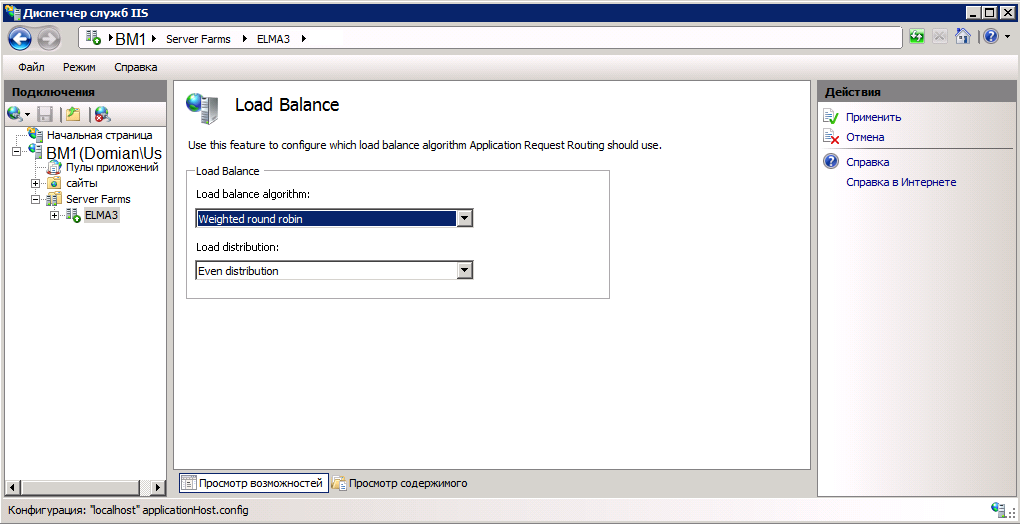This screenshot has height=524, width=1020.
Task: Click the delete connection icon with red X
Action: pyautogui.click(x=101, y=114)
